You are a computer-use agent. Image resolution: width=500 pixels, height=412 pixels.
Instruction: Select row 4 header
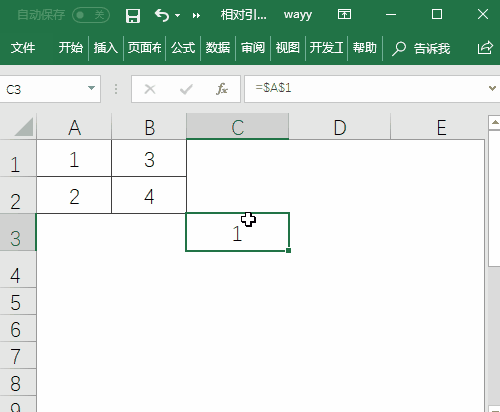point(18,269)
